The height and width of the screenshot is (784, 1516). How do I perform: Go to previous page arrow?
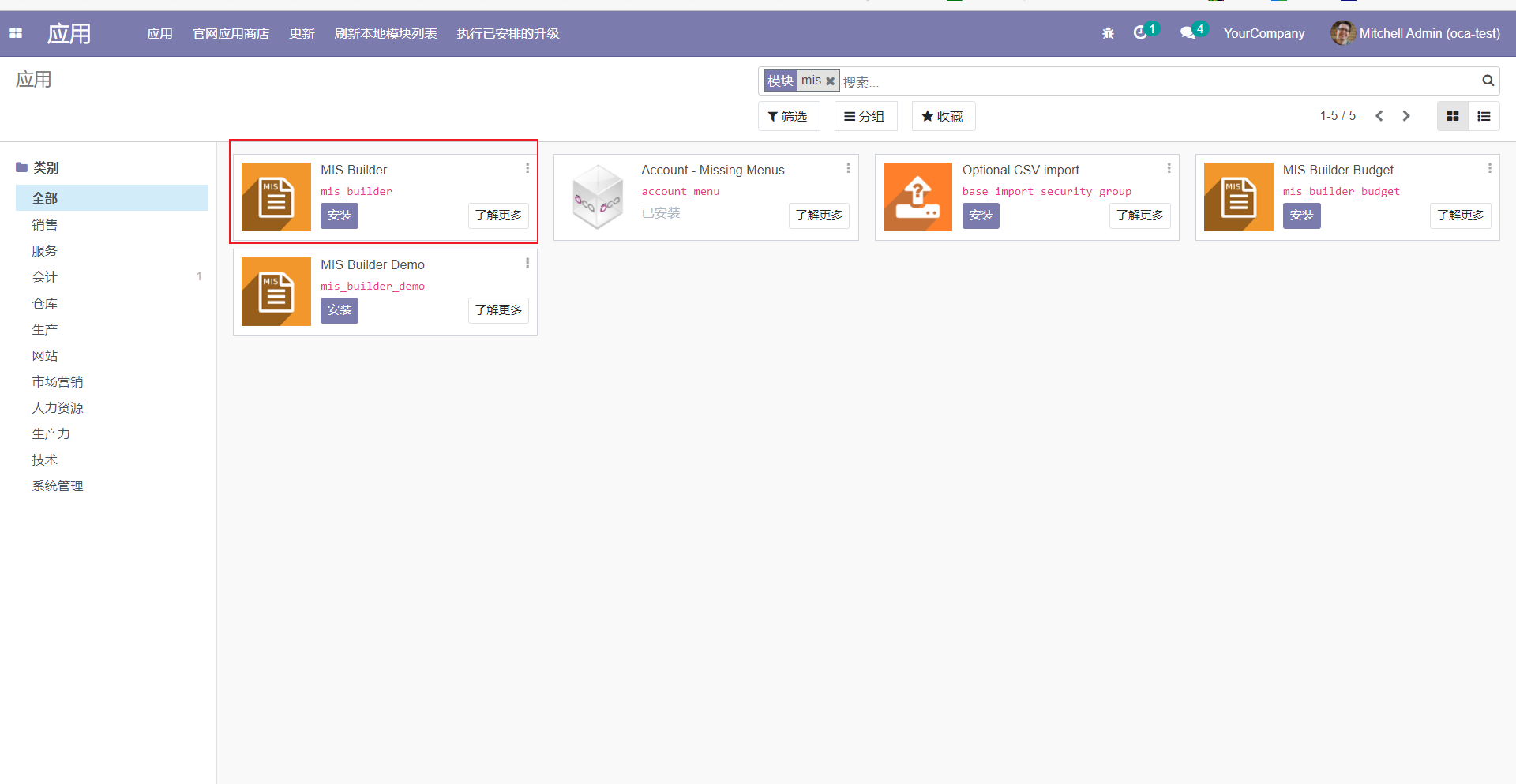point(1379,116)
